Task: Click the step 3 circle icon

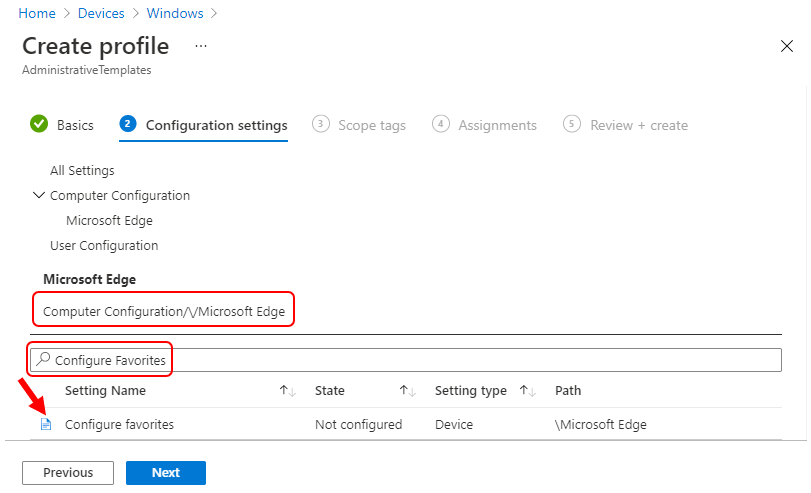Action: point(321,124)
